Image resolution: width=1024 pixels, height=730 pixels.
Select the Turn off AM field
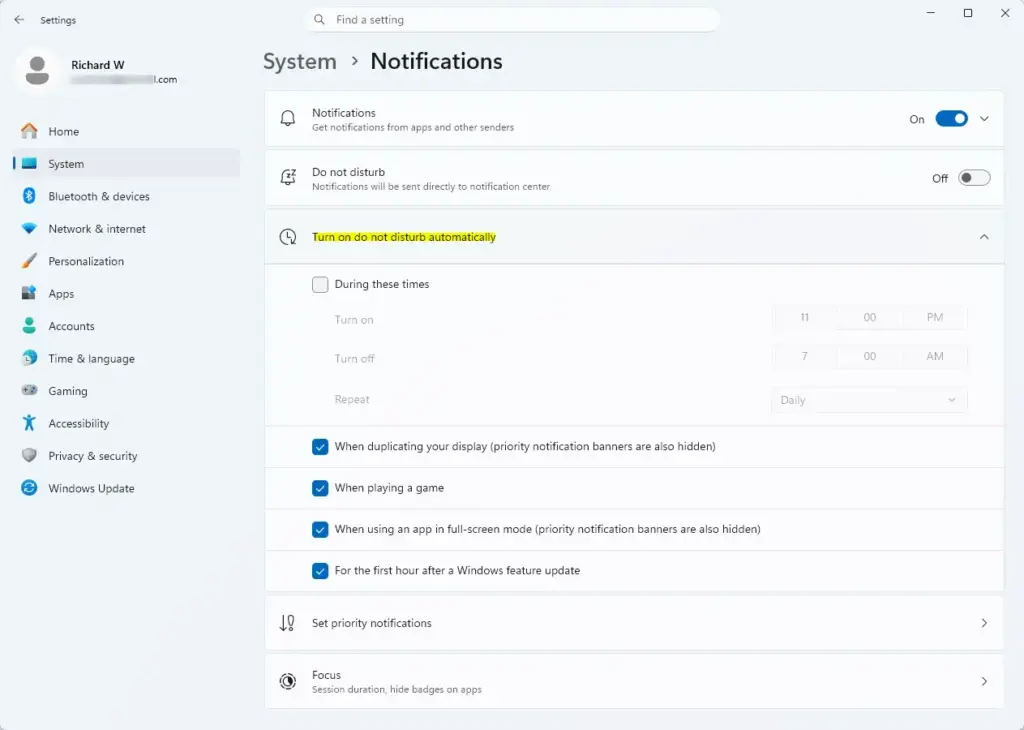click(935, 357)
